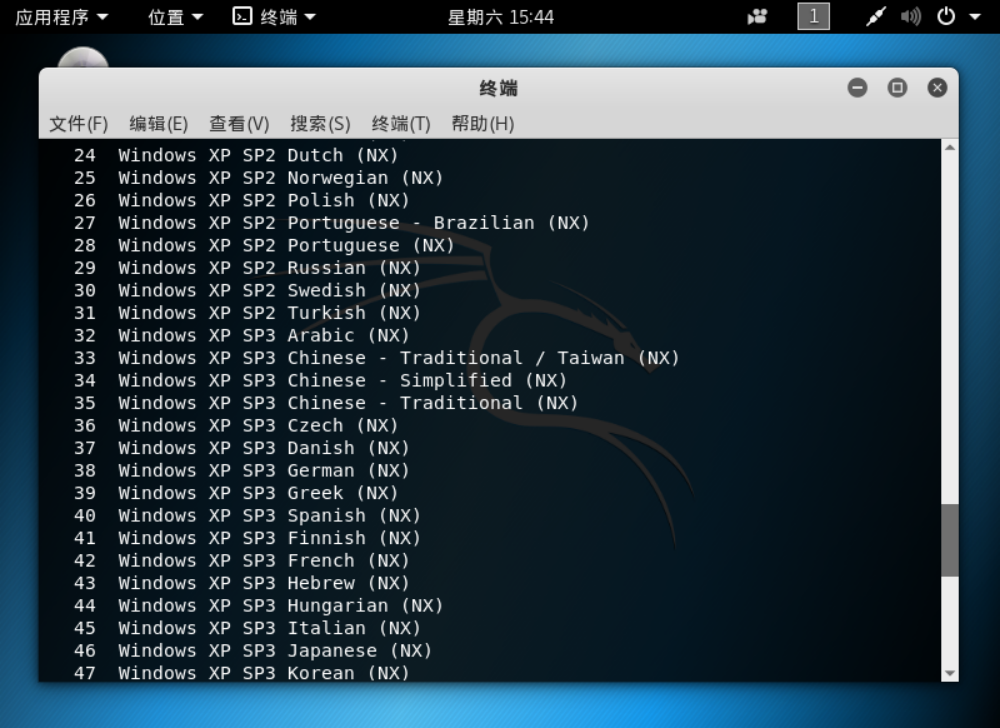Click line 33 Traditional / Taiwan

coord(376,358)
